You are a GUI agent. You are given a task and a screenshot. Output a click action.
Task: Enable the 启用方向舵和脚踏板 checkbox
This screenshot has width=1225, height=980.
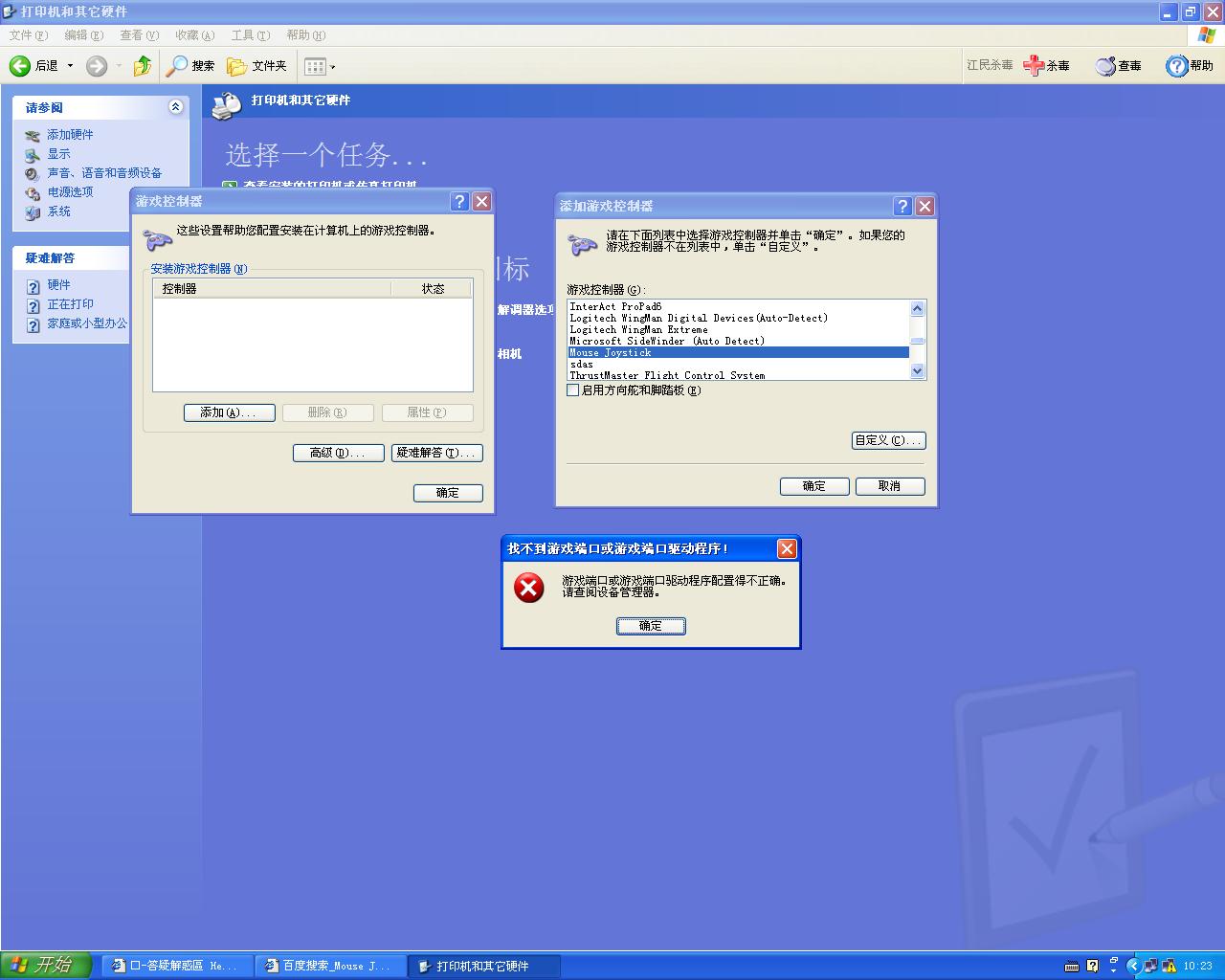point(573,390)
